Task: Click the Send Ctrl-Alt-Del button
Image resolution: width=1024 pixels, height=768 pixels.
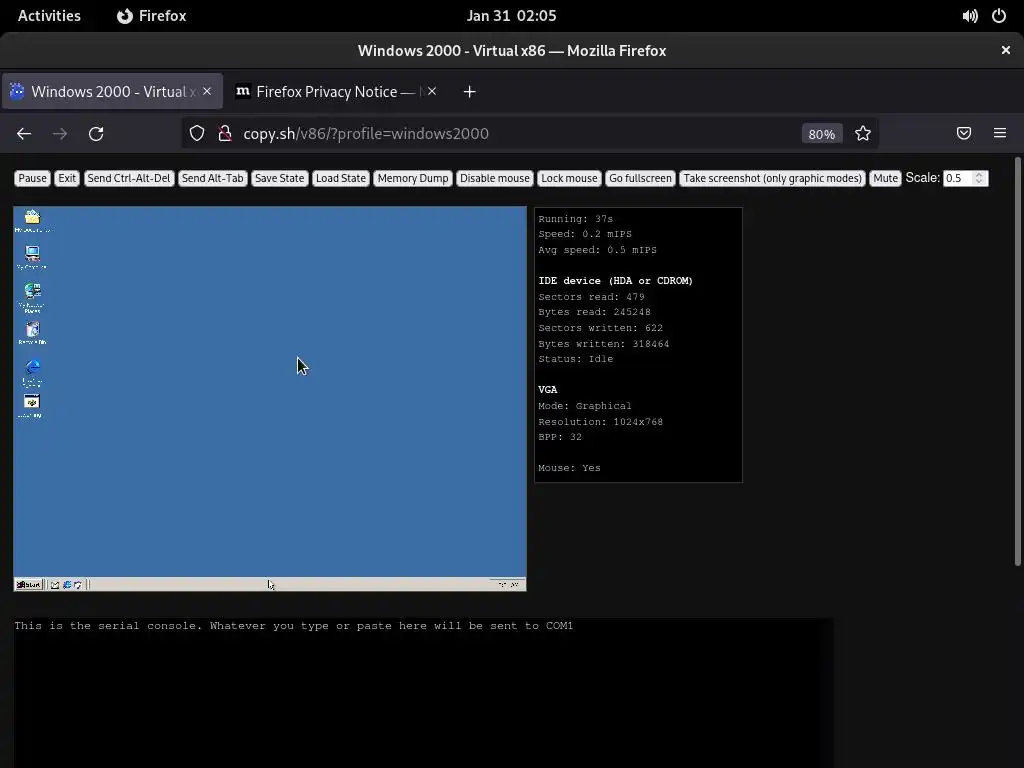Action: click(129, 178)
